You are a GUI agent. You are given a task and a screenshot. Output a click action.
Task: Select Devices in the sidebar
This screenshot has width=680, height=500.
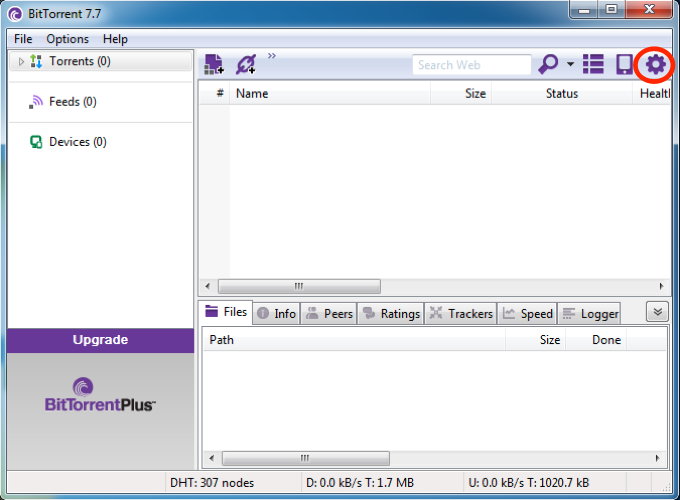pos(77,142)
